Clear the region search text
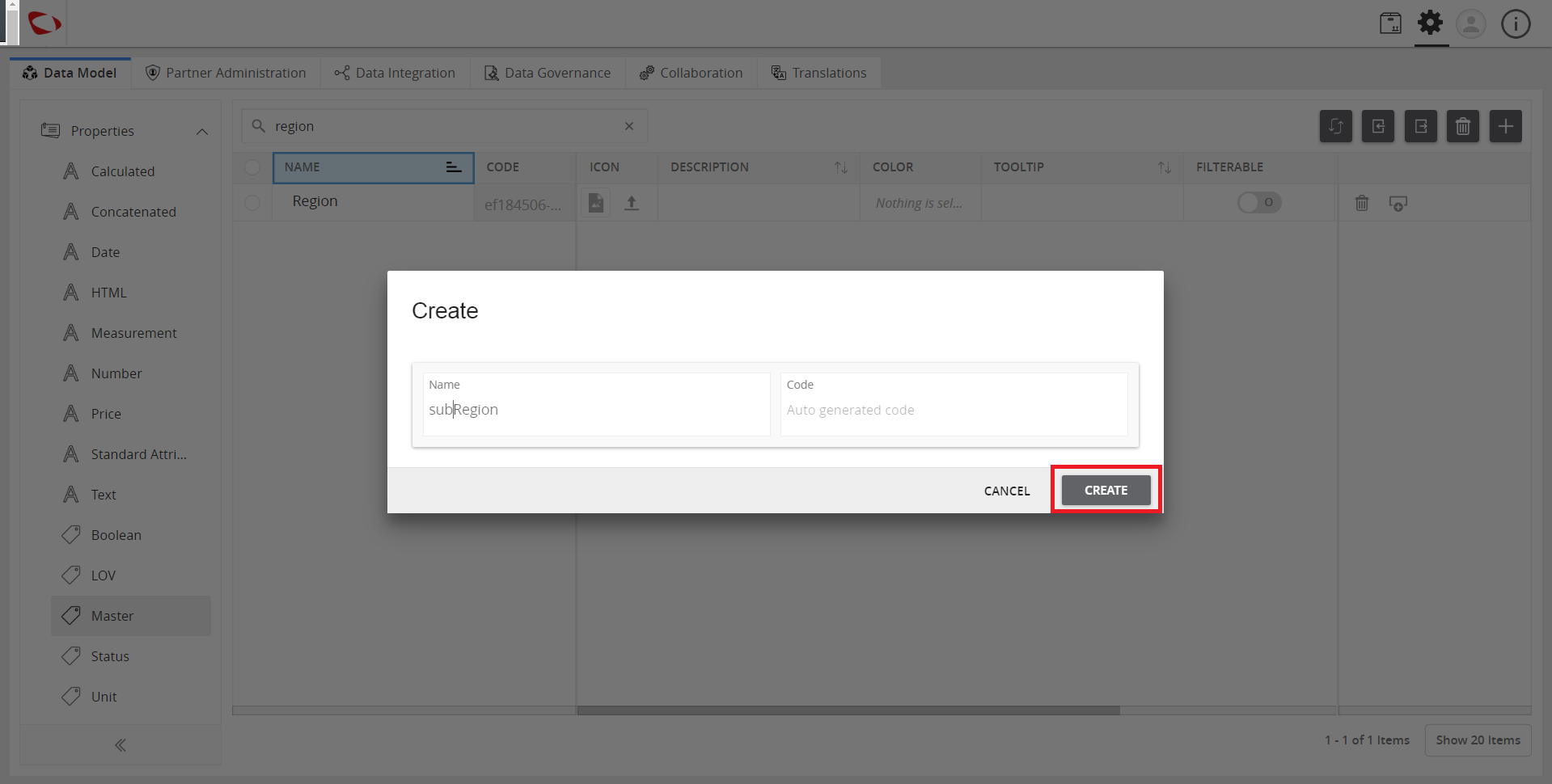This screenshot has width=1552, height=784. pyautogui.click(x=629, y=126)
